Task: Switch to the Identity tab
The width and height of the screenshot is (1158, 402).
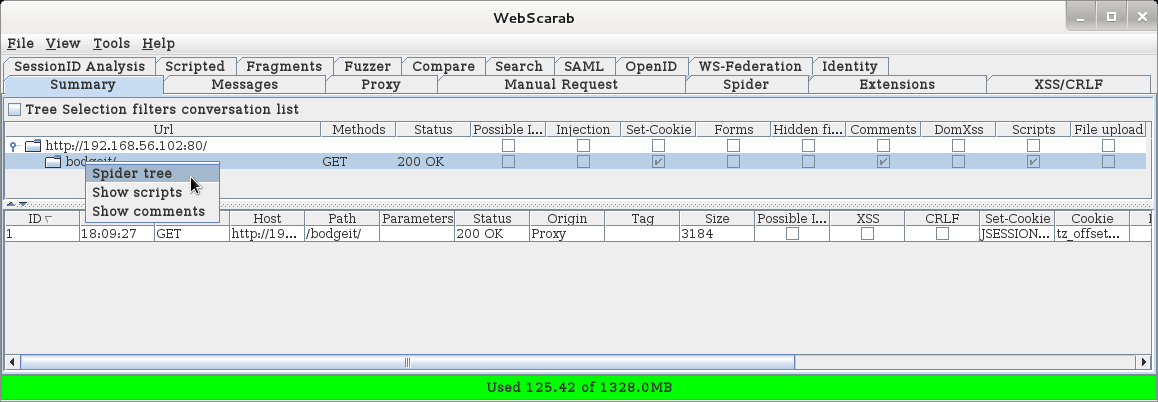Action: tap(850, 67)
